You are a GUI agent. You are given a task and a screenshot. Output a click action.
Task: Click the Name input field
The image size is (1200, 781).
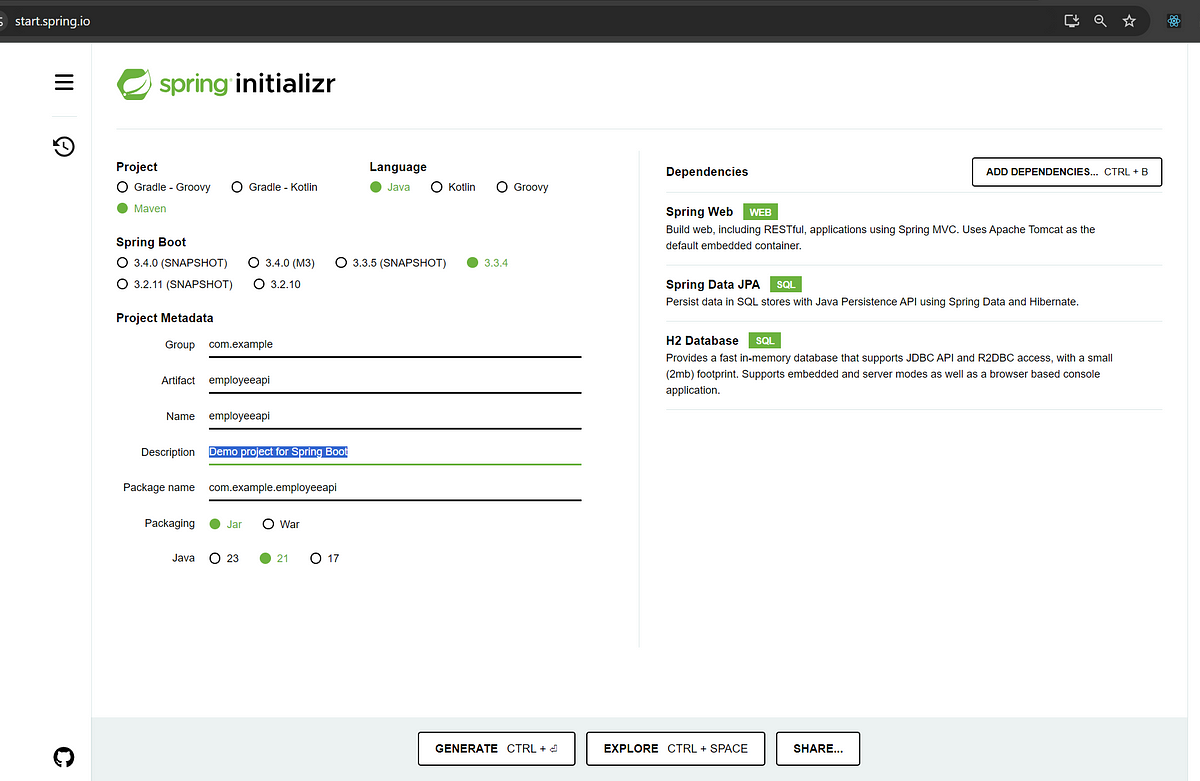[395, 416]
